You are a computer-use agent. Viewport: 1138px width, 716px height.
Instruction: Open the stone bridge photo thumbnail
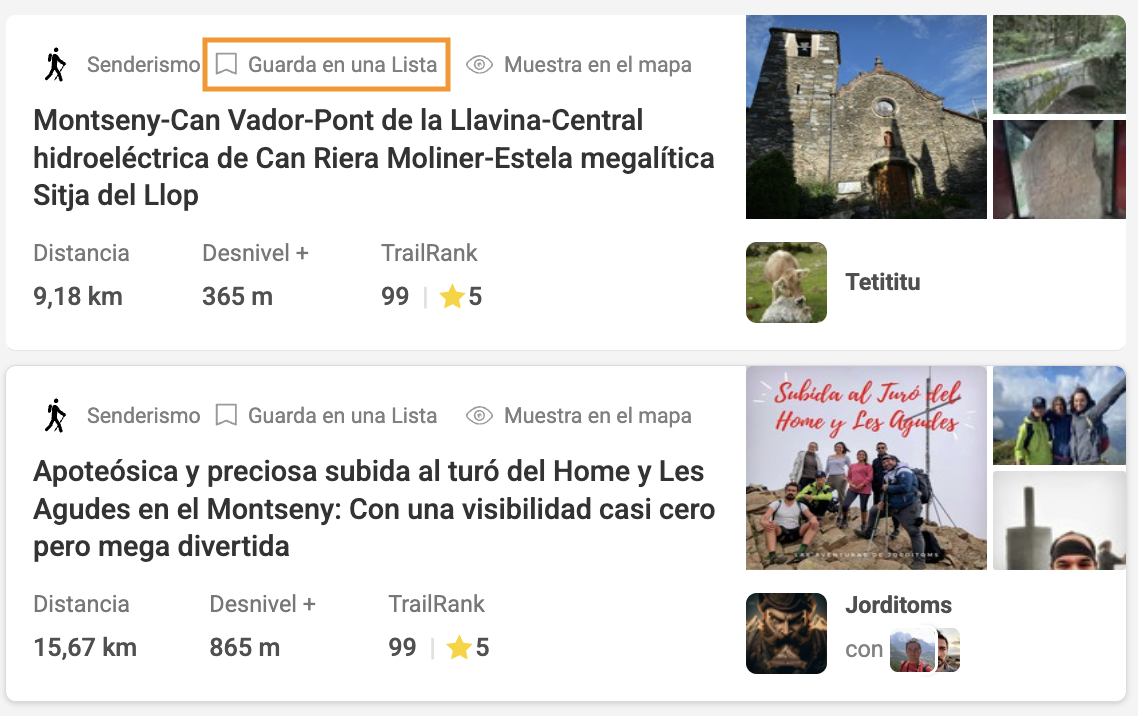pyautogui.click(x=1059, y=65)
